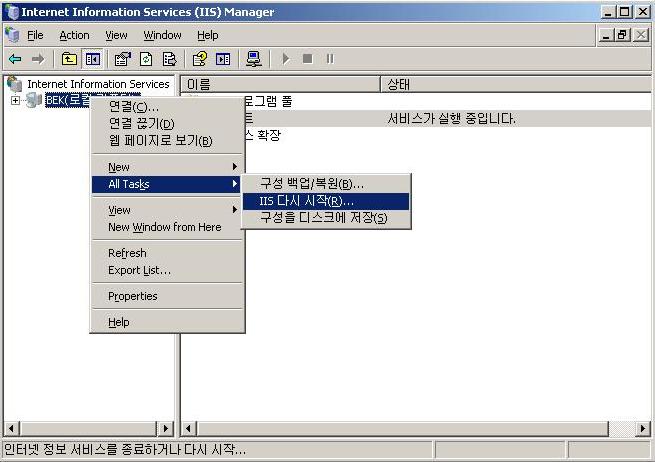The width and height of the screenshot is (655, 462).
Task: Select Refresh in the context menu
Action: pos(167,253)
